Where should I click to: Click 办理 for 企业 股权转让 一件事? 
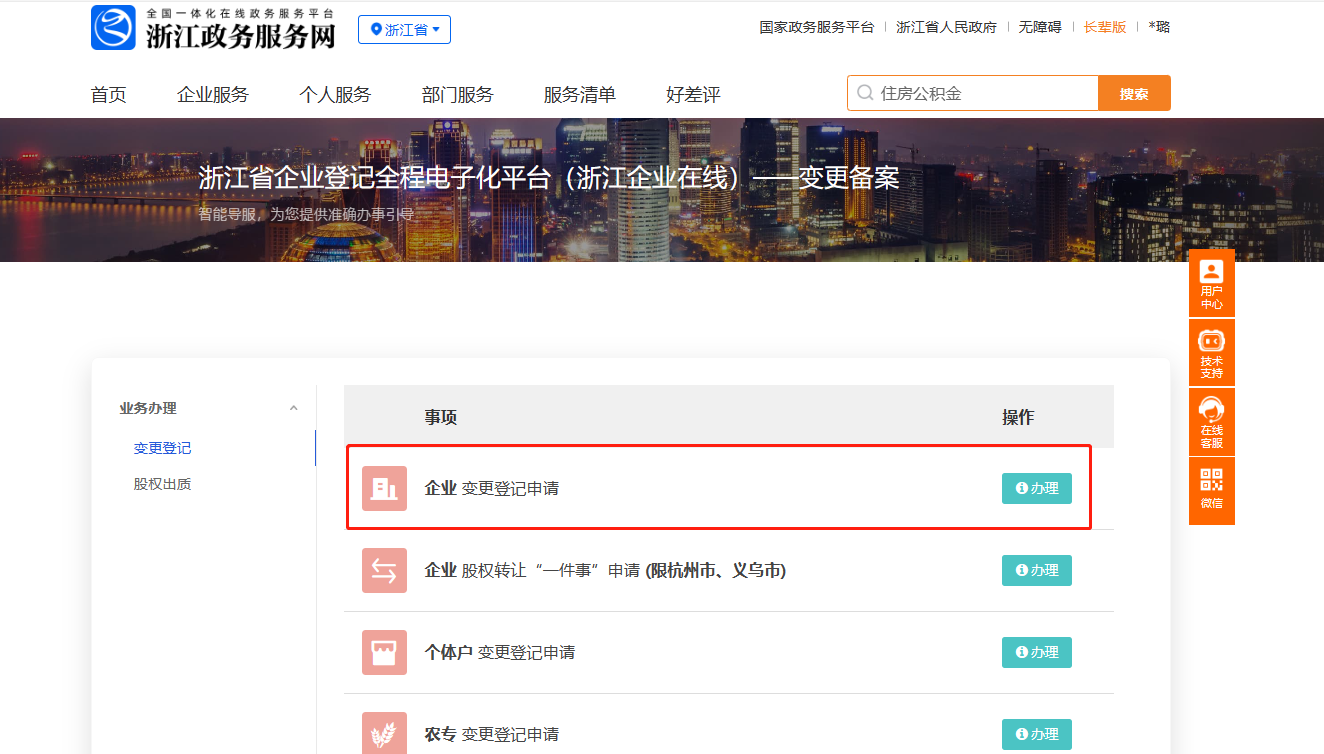(x=1037, y=570)
